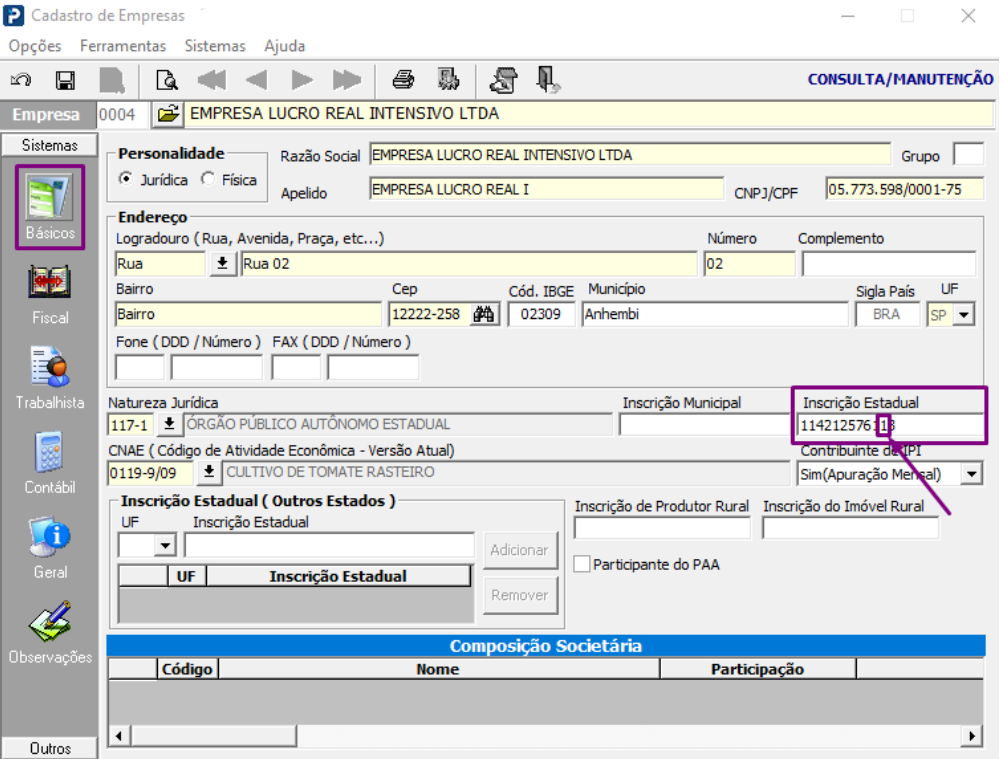The height and width of the screenshot is (759, 1000).
Task: Select the Física radio button
Action: (x=208, y=180)
